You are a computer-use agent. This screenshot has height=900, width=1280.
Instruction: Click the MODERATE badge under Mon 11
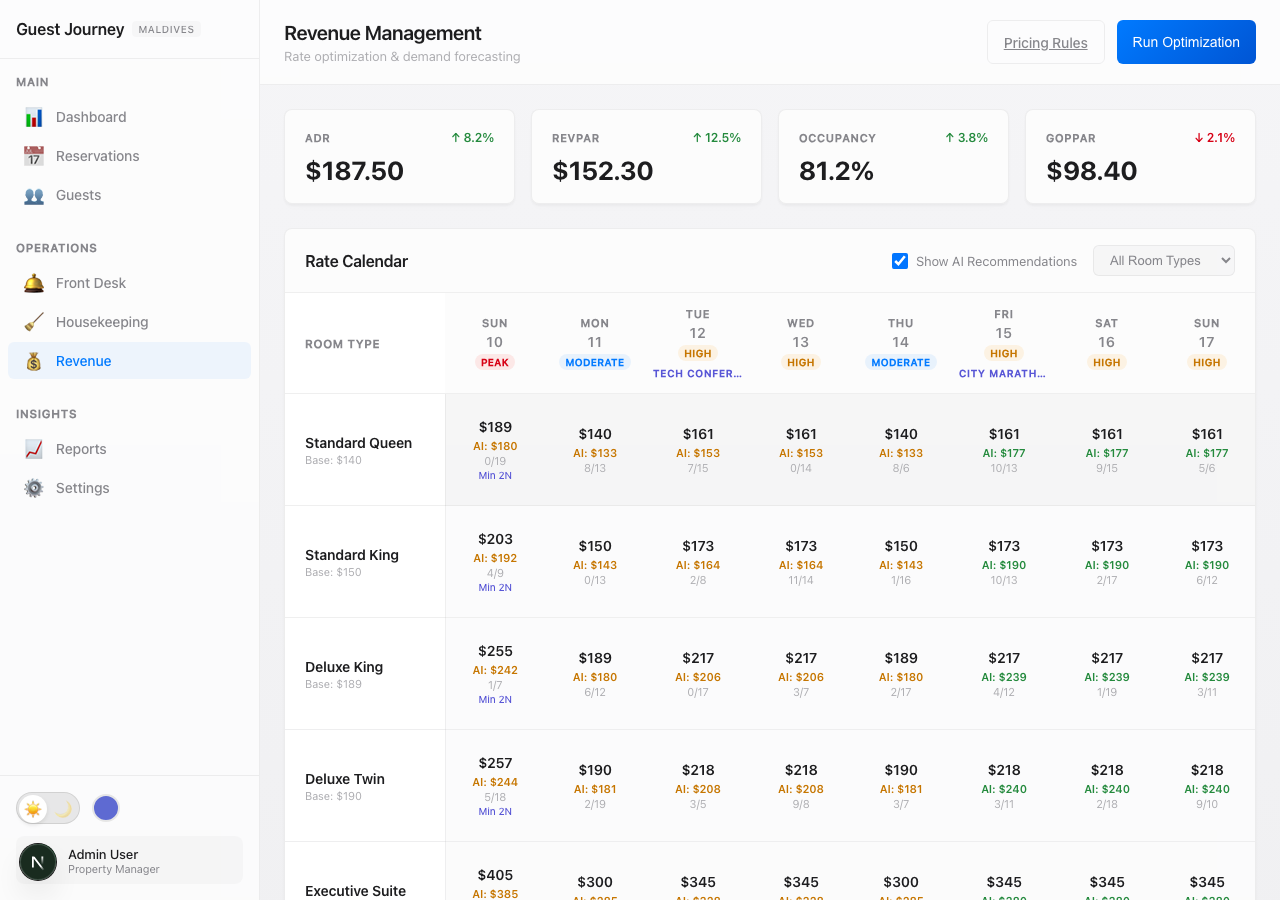(x=595, y=362)
